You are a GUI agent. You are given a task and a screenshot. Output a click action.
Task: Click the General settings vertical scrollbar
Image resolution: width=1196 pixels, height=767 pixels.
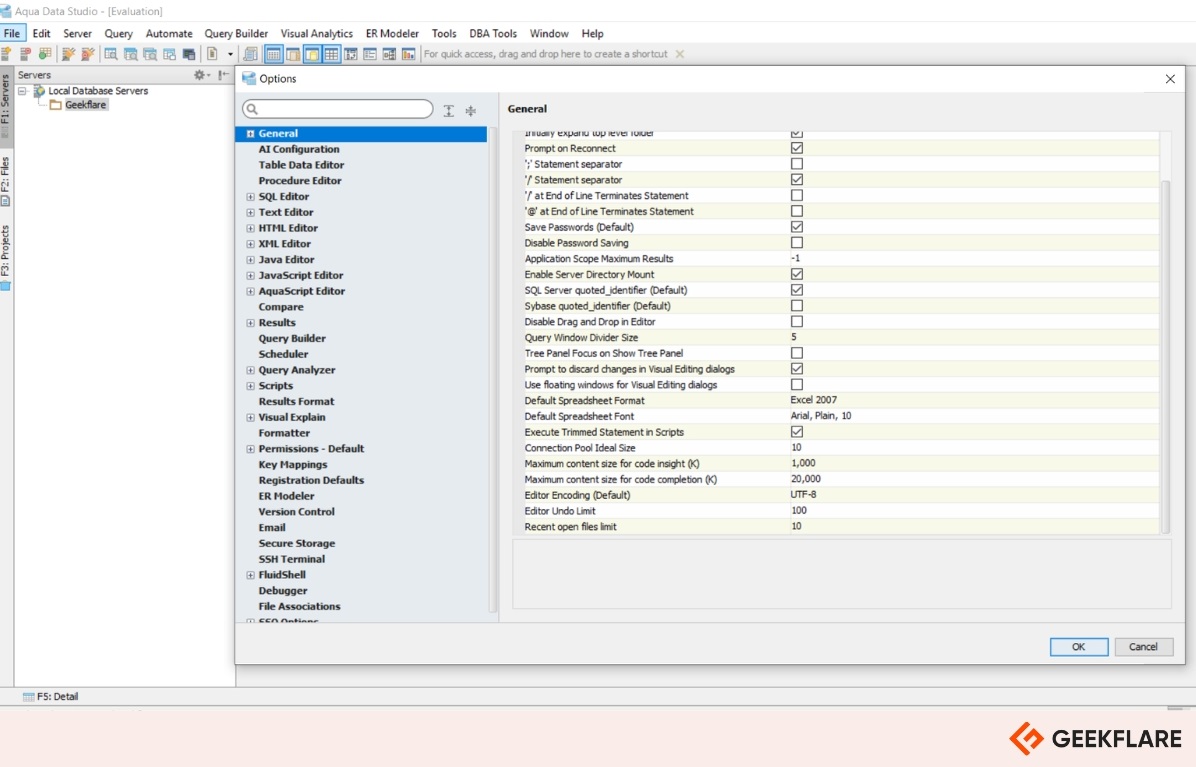[x=1165, y=356]
